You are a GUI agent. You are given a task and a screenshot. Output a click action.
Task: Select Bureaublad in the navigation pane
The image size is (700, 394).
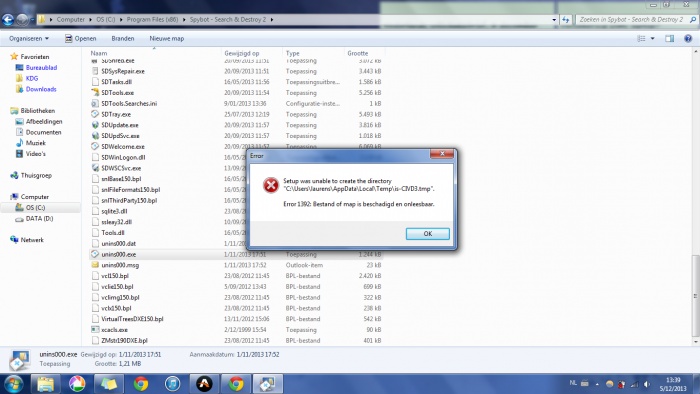point(41,68)
